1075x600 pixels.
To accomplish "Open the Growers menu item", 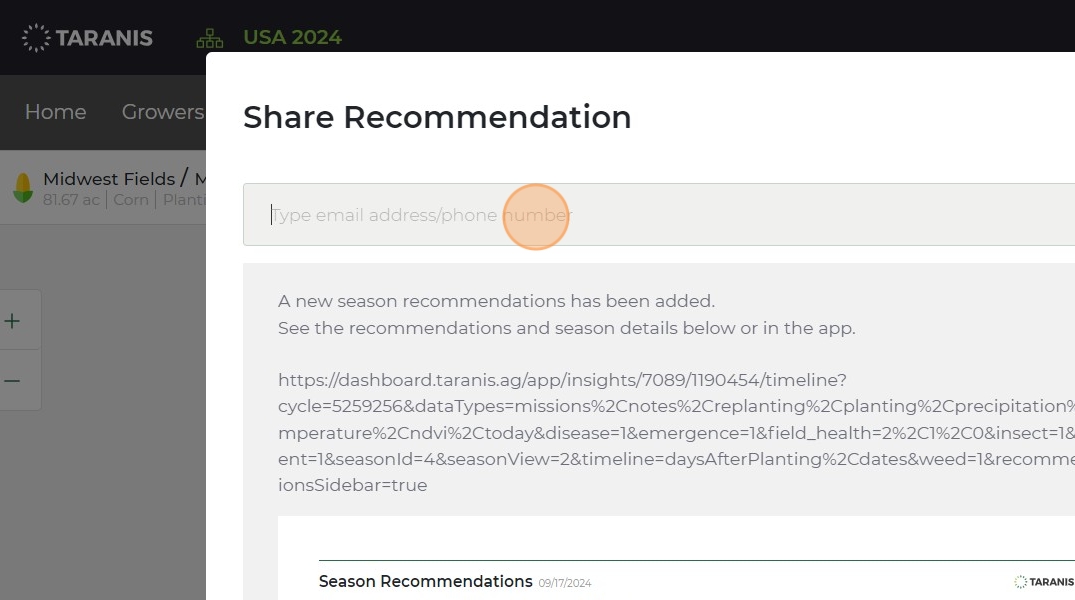I will coord(162,112).
